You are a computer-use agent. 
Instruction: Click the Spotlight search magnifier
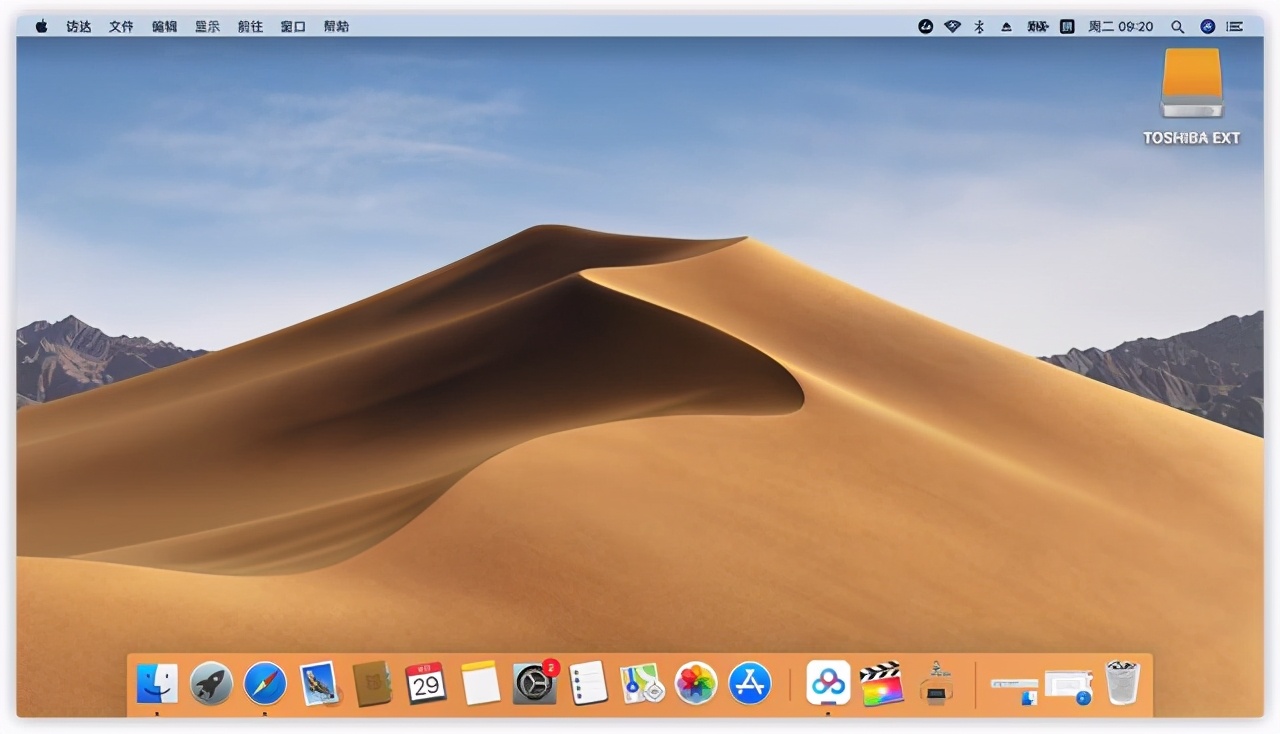click(1178, 27)
